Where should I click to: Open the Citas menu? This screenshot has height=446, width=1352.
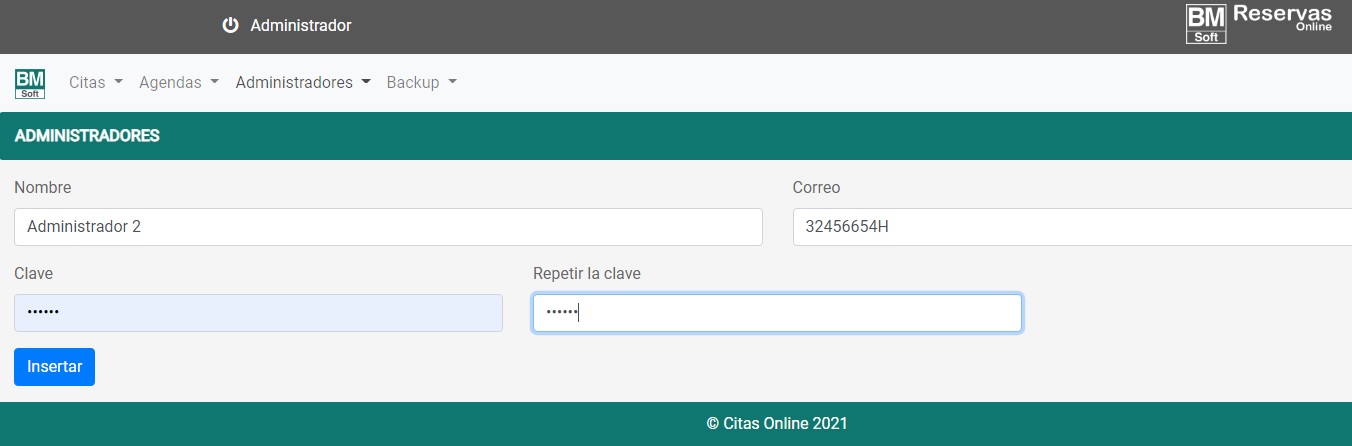tap(87, 83)
